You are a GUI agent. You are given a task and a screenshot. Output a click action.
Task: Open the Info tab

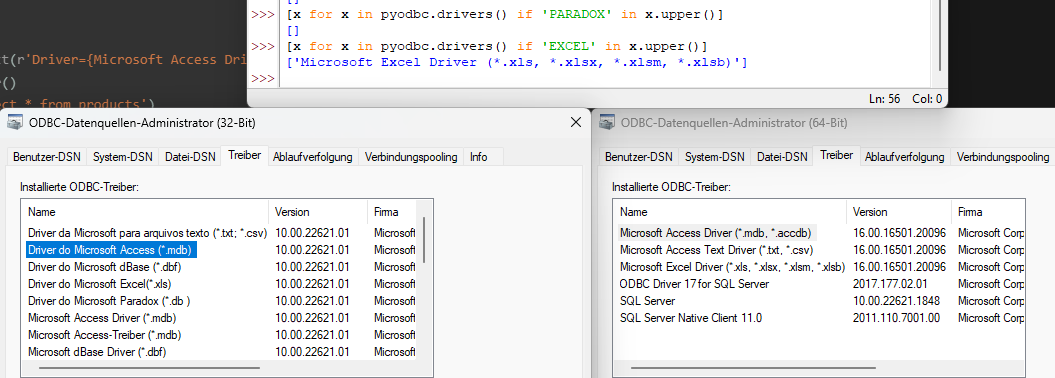tap(478, 157)
